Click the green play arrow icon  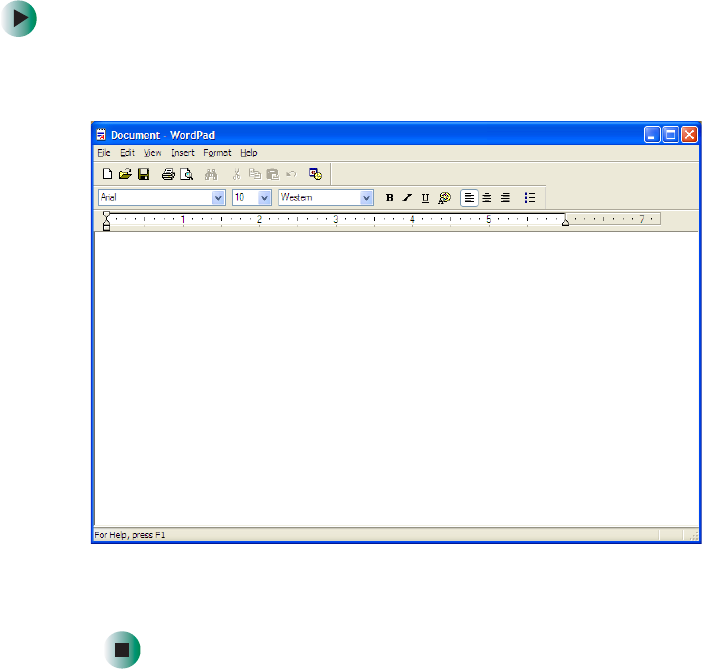(19, 19)
